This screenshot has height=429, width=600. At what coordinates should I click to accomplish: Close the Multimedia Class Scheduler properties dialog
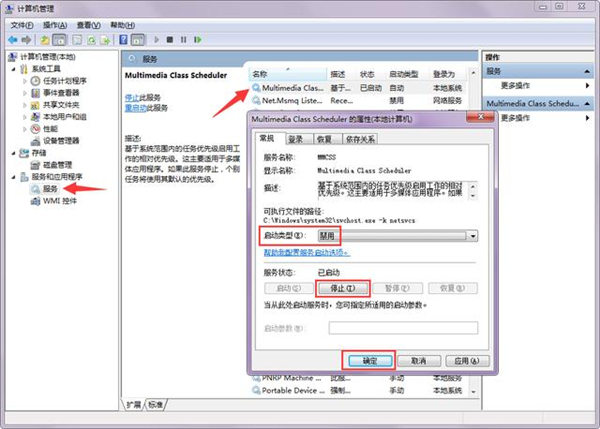pos(481,117)
